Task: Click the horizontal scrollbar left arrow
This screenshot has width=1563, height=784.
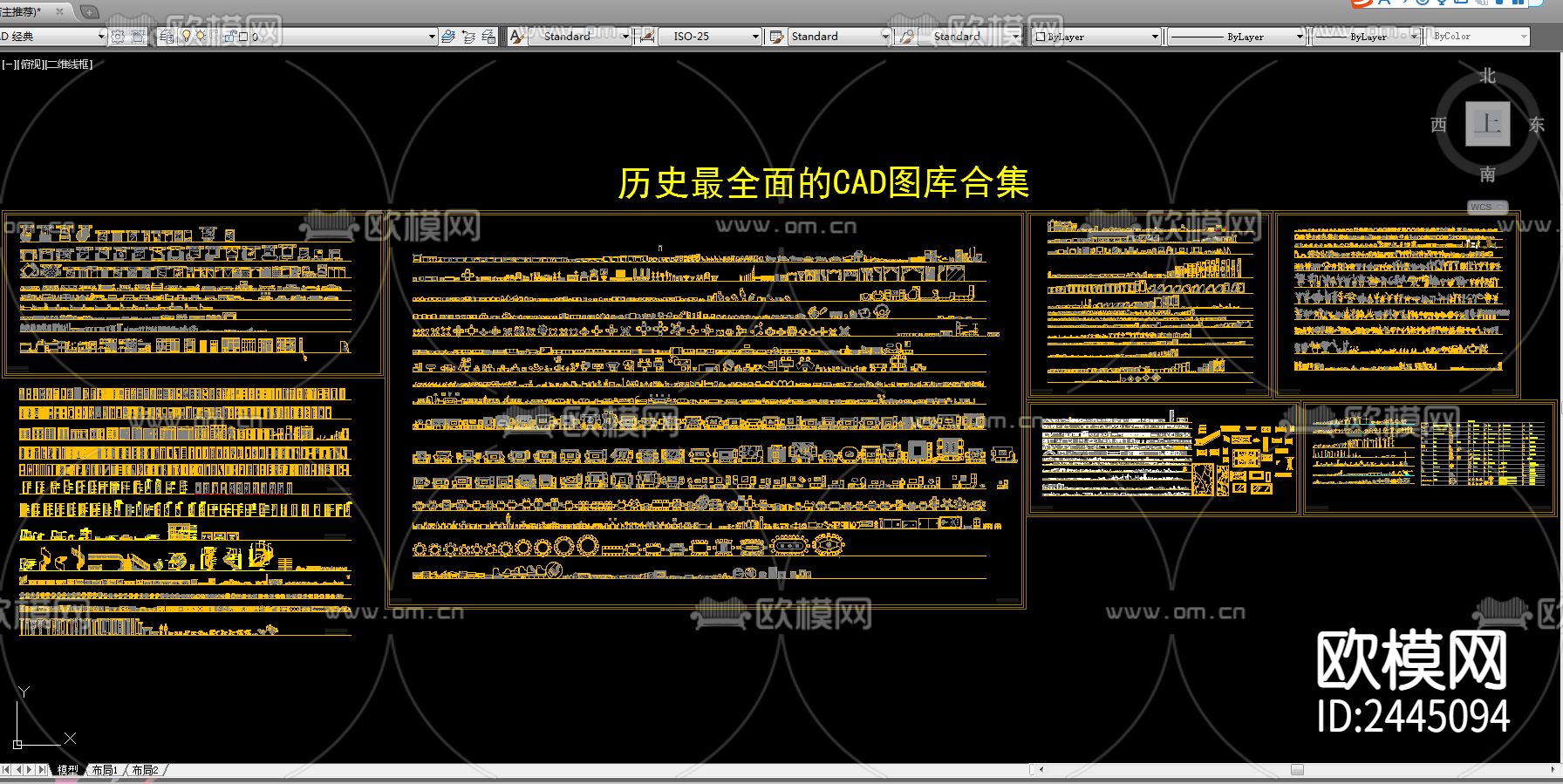Action: point(1041,770)
